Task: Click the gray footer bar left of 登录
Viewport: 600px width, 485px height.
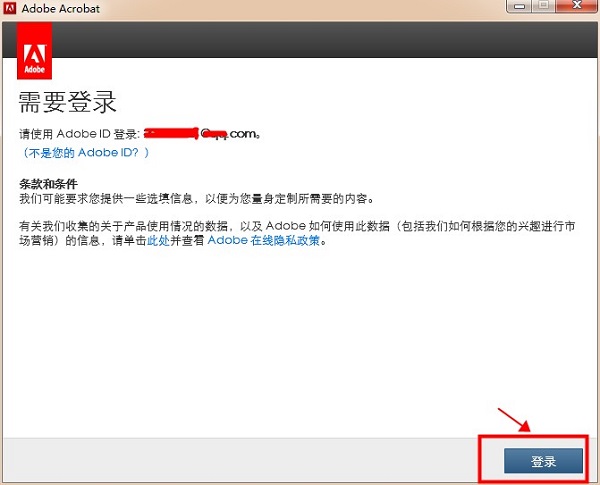Action: point(241,459)
